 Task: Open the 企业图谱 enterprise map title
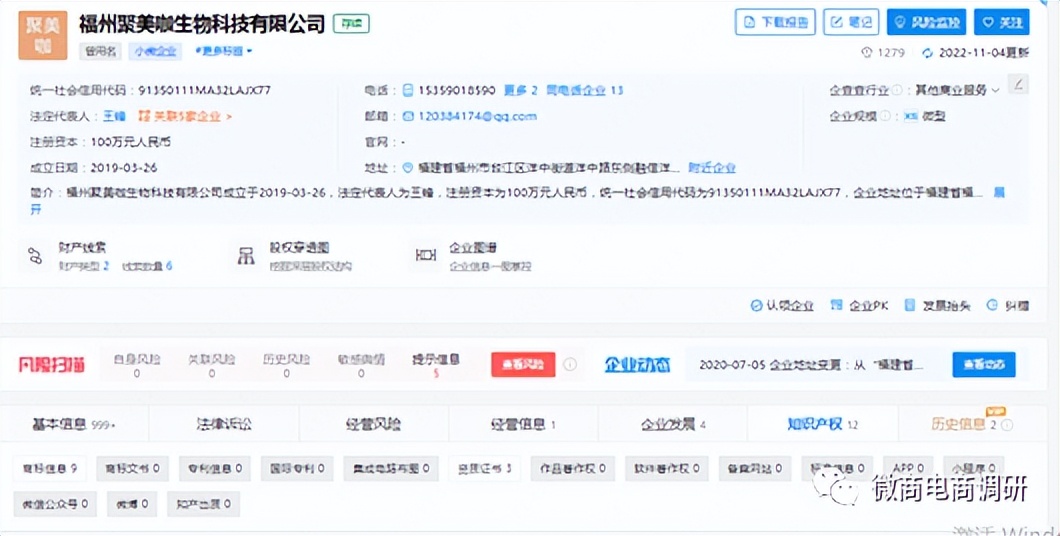coord(473,248)
